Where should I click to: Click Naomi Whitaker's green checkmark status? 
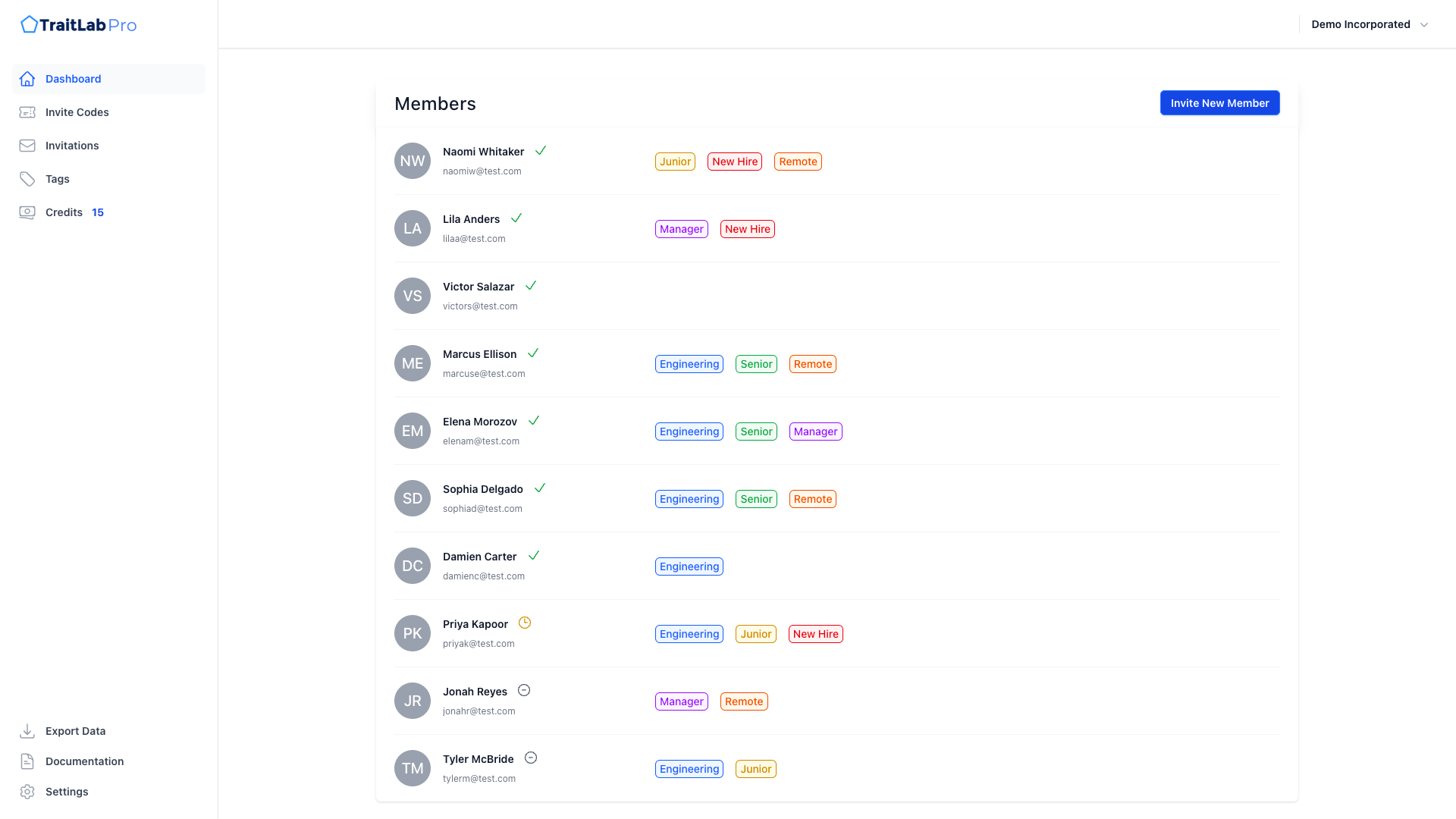click(541, 151)
